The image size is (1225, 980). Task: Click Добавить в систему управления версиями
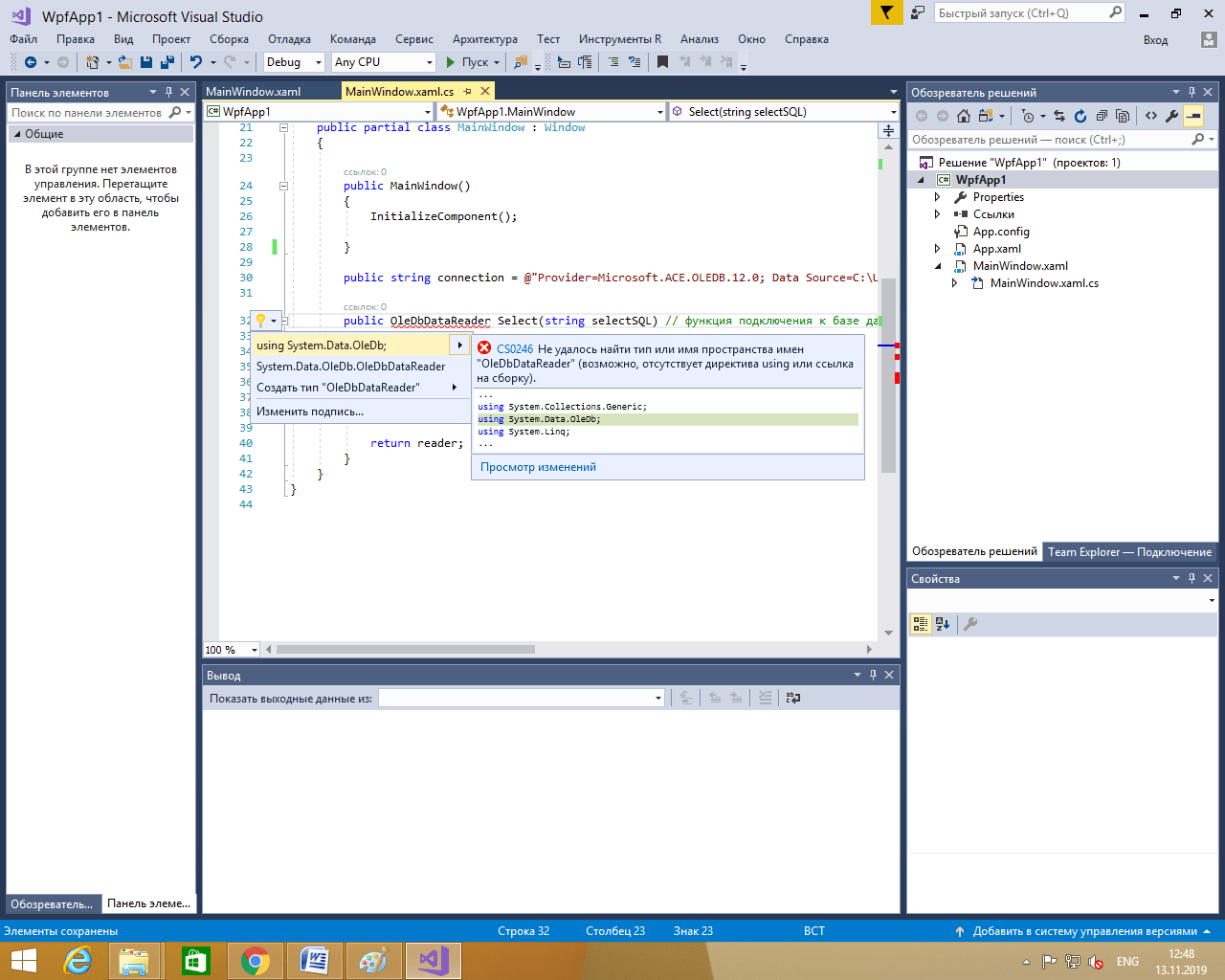tap(1084, 931)
